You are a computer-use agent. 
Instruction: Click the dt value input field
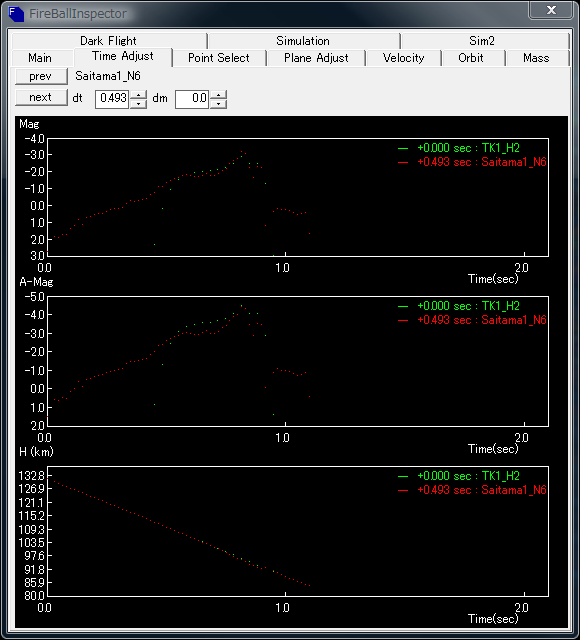pyautogui.click(x=112, y=99)
